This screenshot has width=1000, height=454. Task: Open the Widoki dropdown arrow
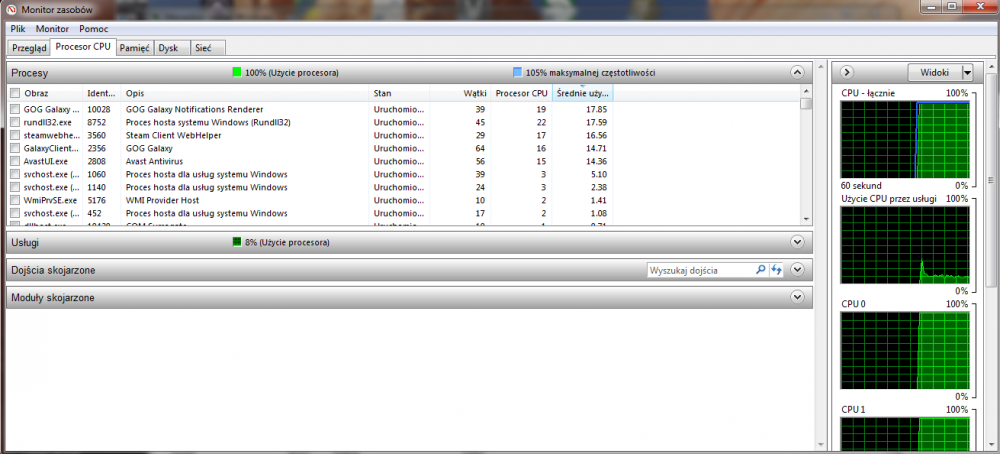click(x=966, y=72)
